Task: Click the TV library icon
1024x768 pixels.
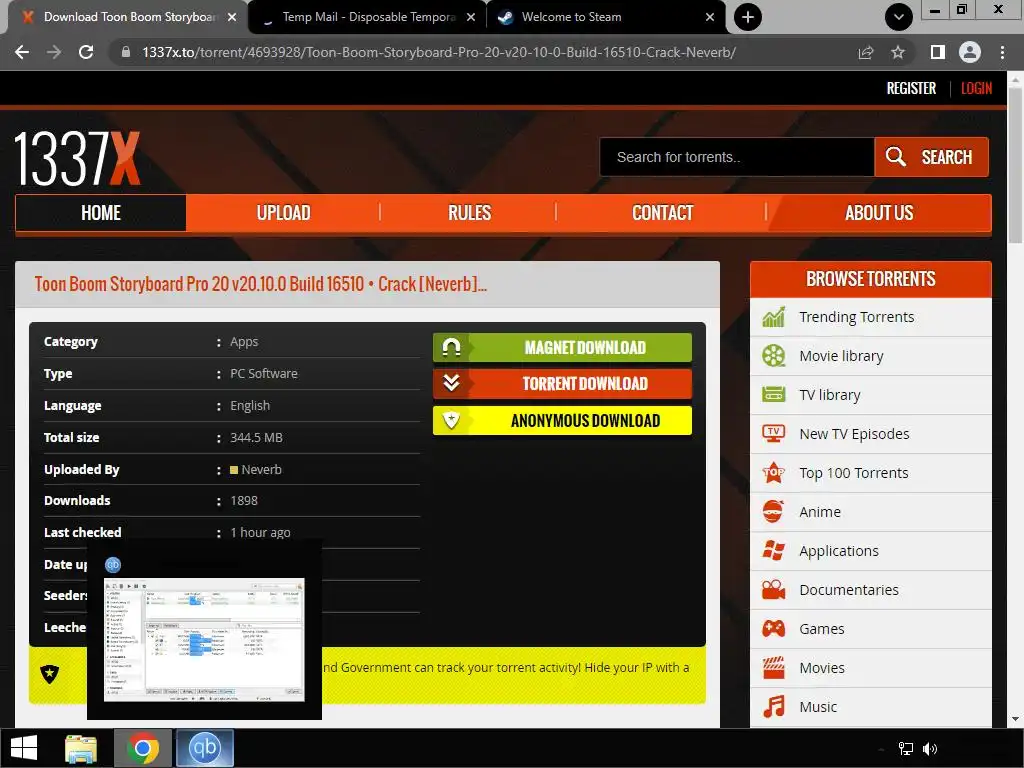Action: 774,394
